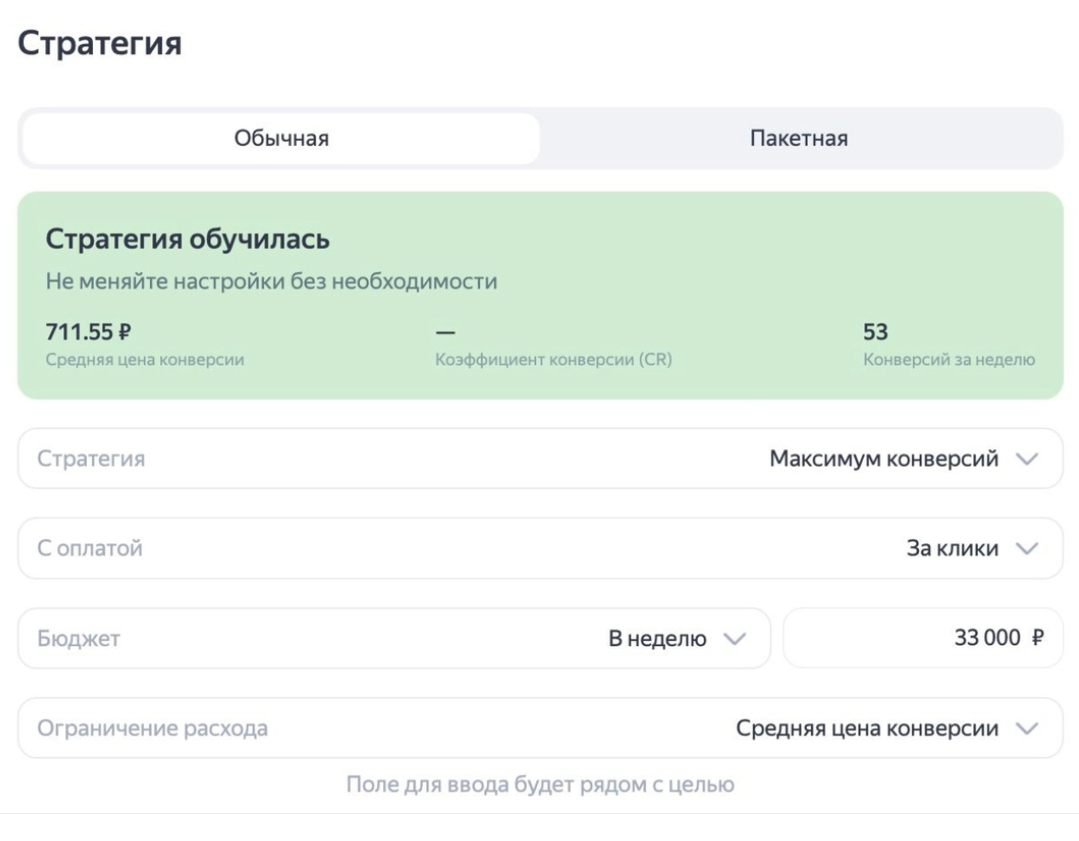Switch to the Обычная strategy tab

[x=281, y=139]
